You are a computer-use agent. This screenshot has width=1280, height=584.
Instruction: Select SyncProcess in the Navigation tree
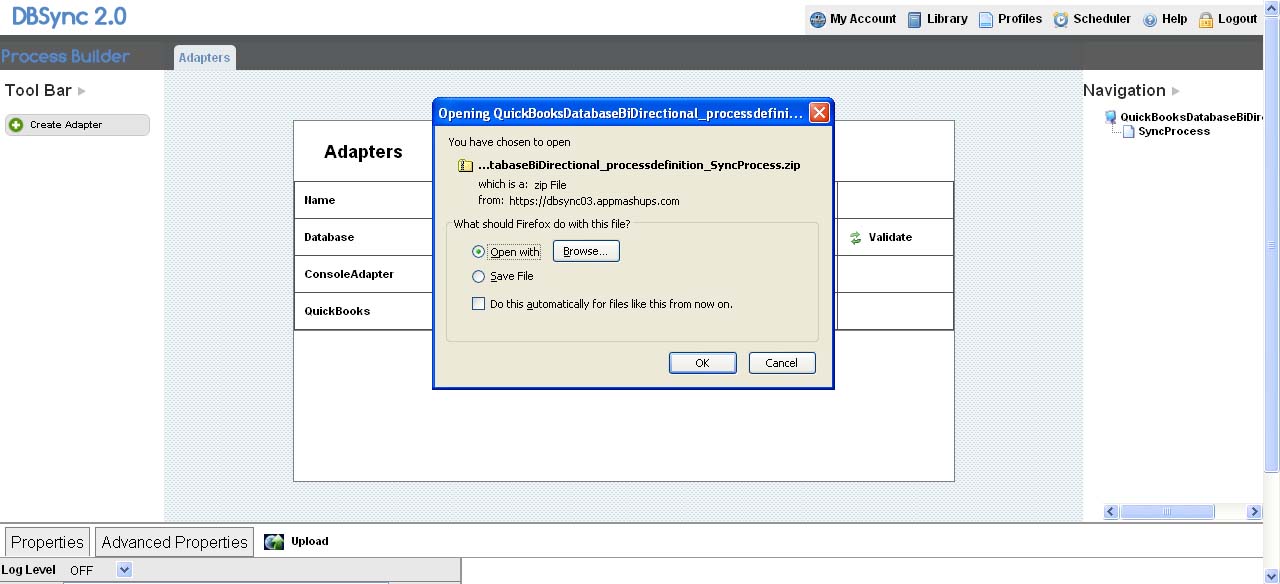click(x=1173, y=132)
